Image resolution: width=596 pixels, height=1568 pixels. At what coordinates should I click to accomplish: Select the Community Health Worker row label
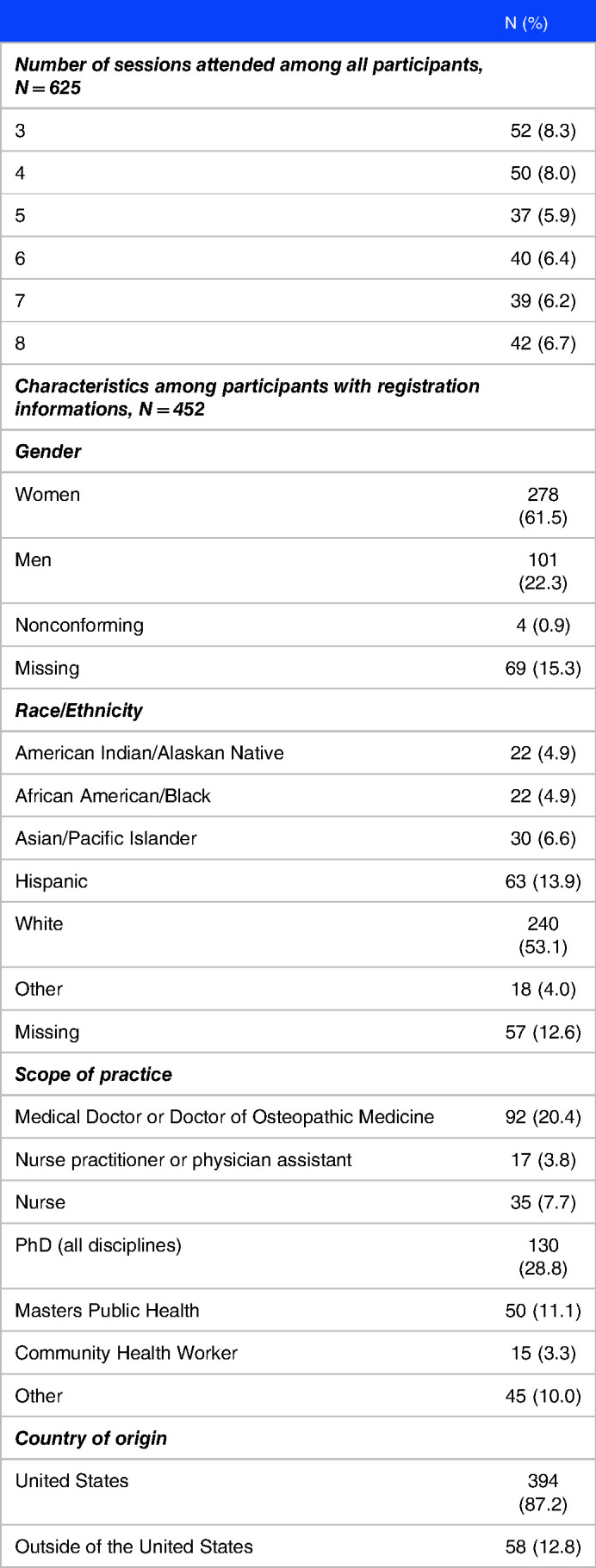click(x=127, y=1353)
